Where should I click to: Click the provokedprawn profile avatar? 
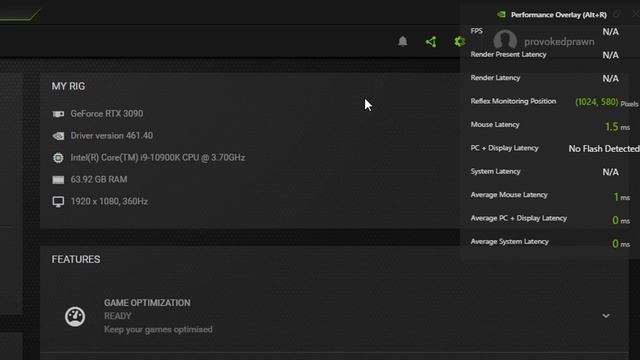(x=505, y=41)
